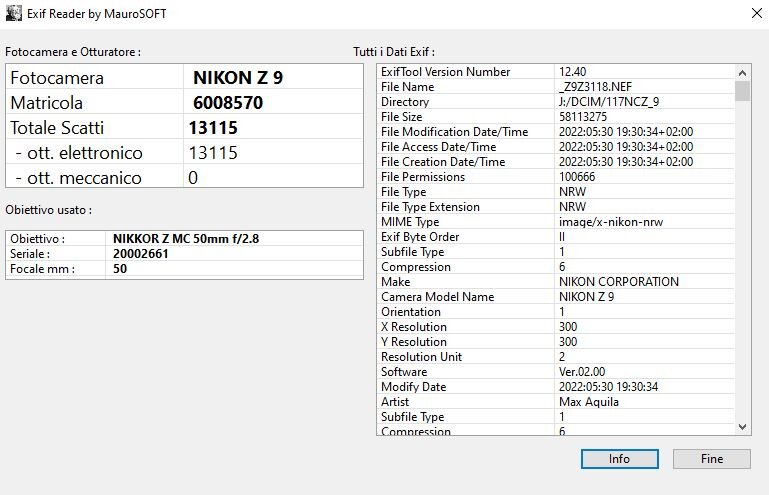
Task: Select the Directory row label
Action: point(405,102)
